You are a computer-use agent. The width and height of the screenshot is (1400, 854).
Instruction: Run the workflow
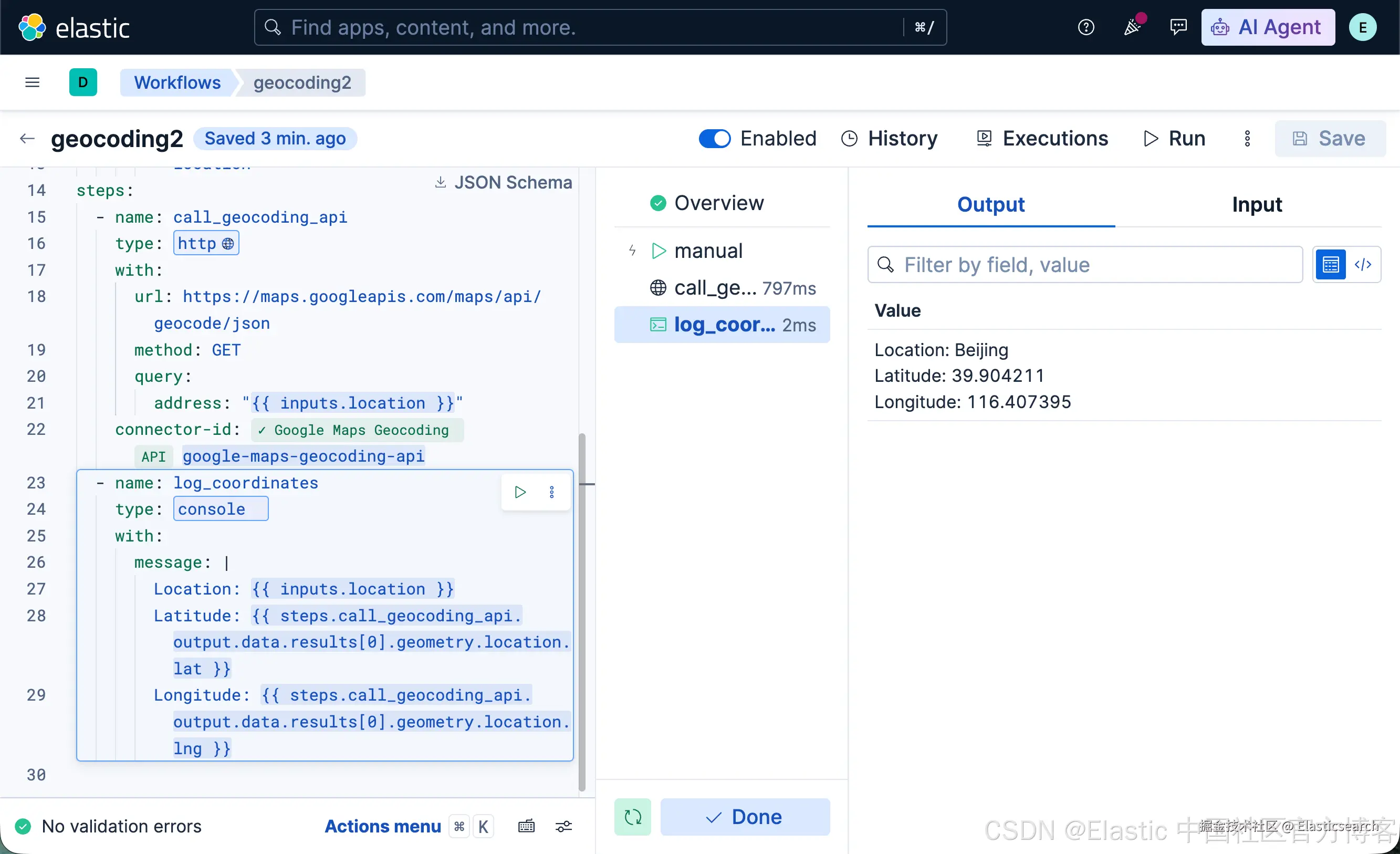pyautogui.click(x=1174, y=139)
